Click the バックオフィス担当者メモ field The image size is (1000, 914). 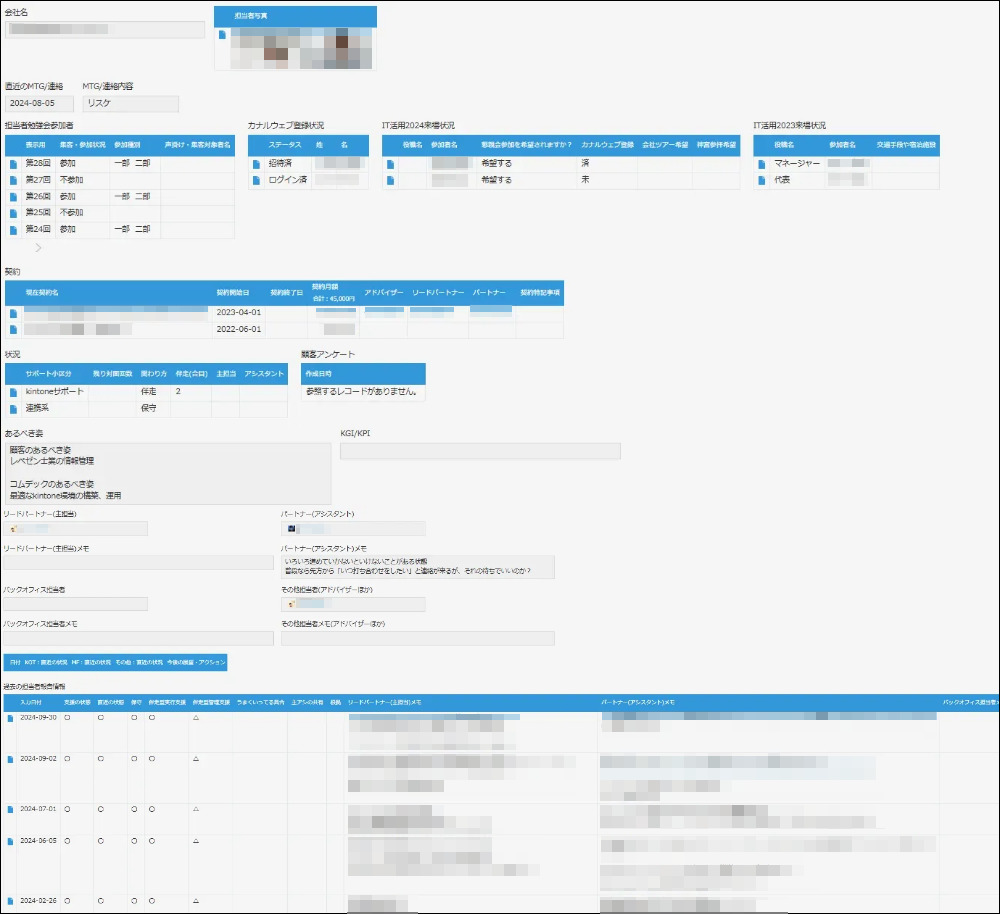pyautogui.click(x=138, y=638)
